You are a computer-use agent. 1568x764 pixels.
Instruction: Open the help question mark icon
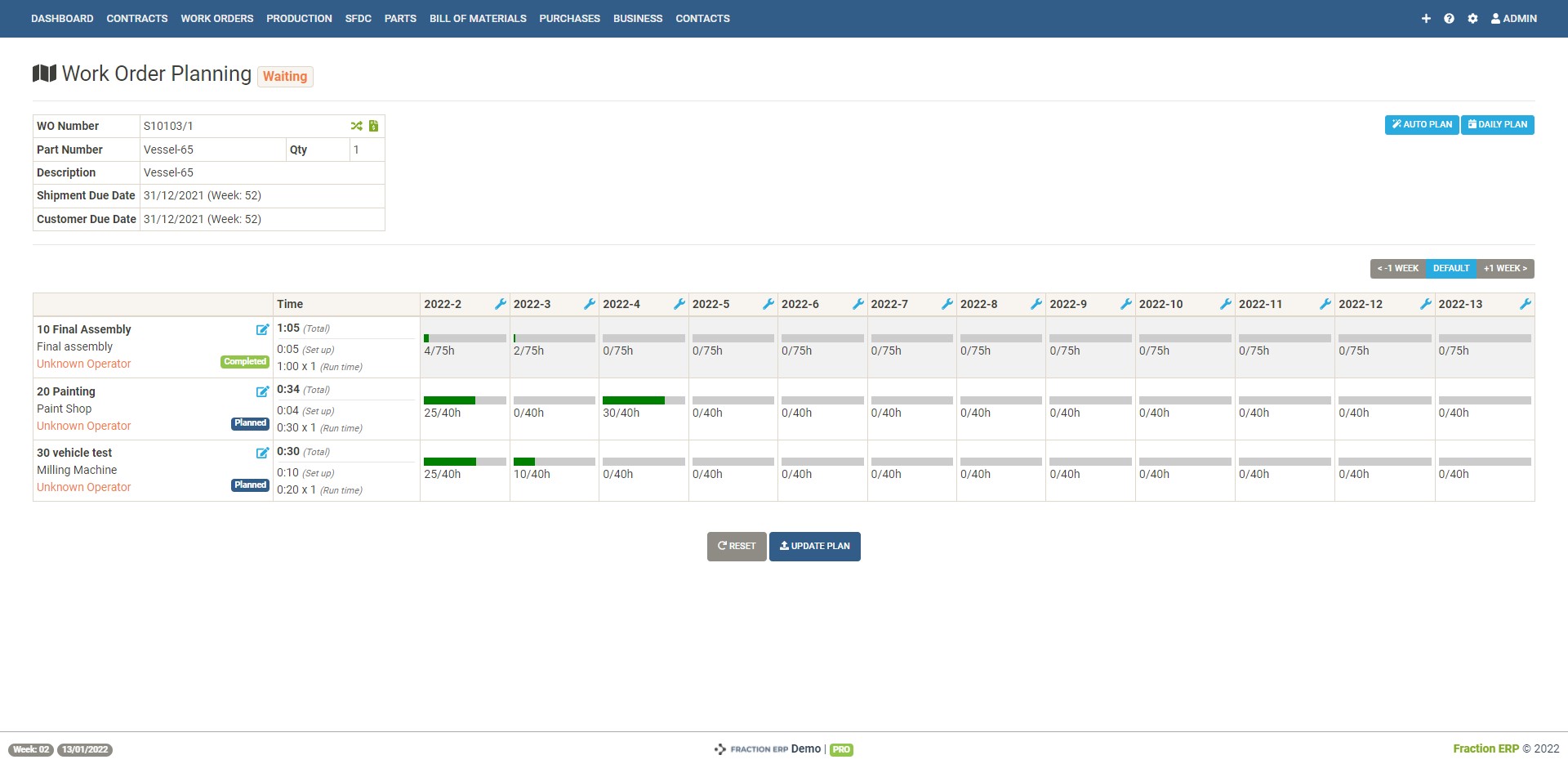pyautogui.click(x=1450, y=18)
